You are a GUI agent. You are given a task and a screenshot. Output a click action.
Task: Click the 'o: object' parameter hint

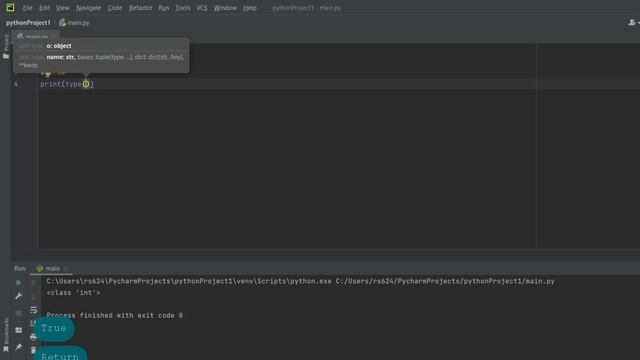point(59,46)
